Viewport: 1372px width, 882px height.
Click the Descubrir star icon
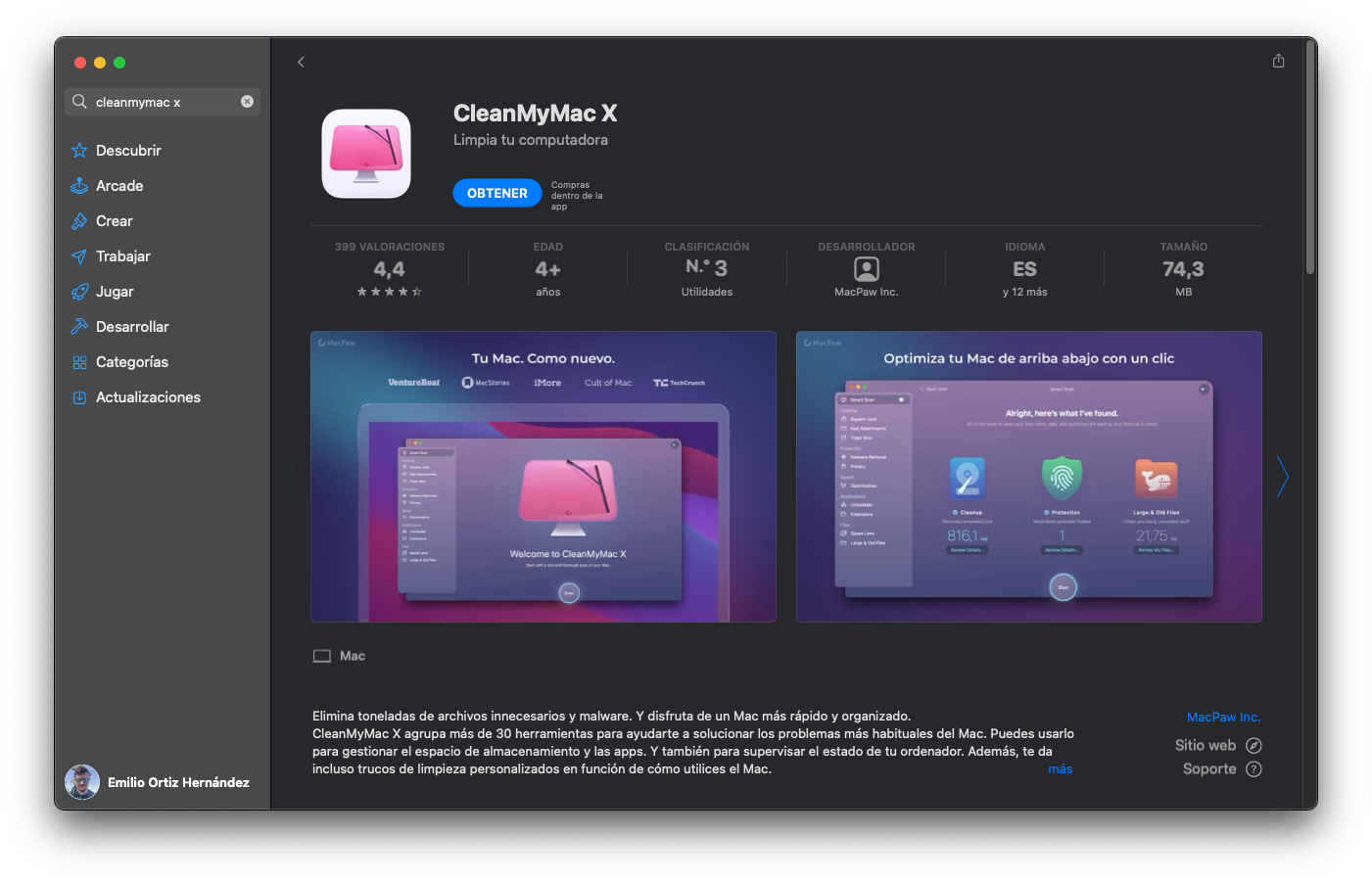point(79,151)
